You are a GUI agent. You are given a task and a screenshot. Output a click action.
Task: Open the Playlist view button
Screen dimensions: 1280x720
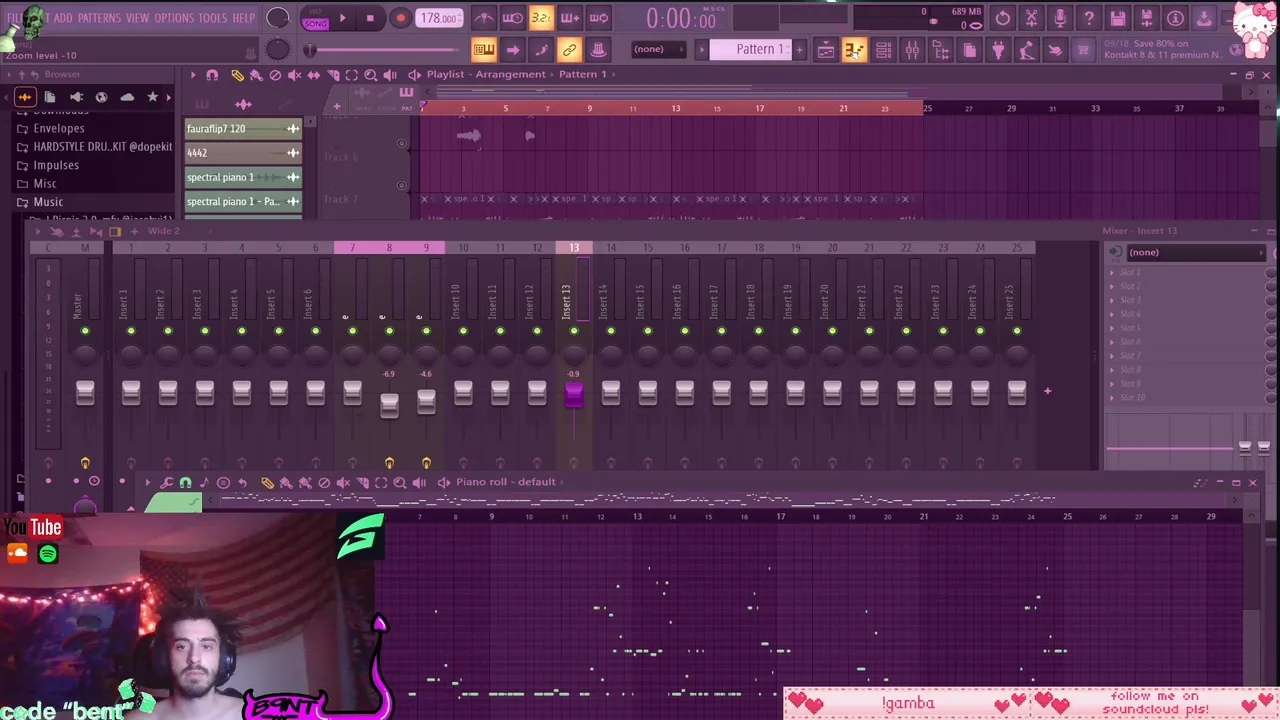(x=826, y=50)
